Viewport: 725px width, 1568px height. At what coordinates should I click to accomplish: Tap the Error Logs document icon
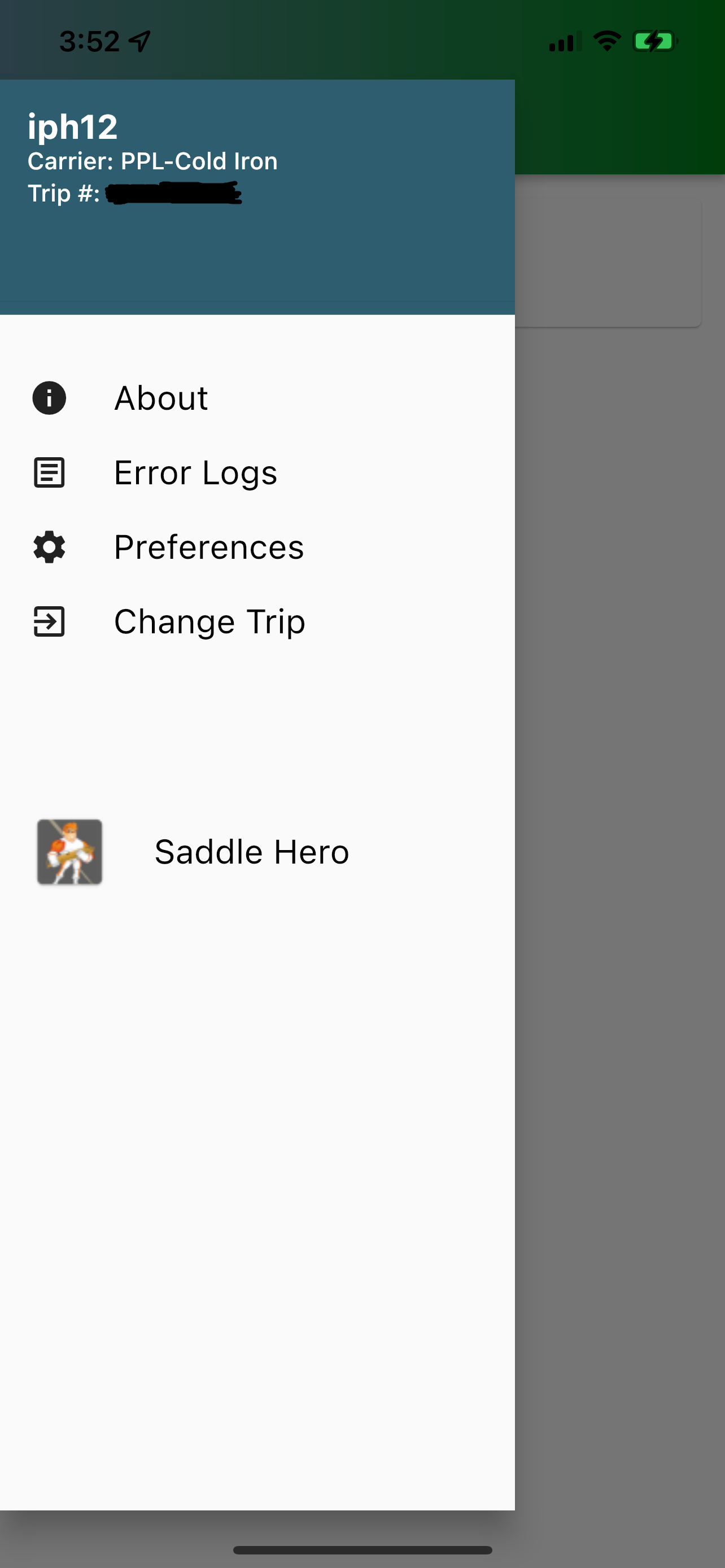coord(49,473)
